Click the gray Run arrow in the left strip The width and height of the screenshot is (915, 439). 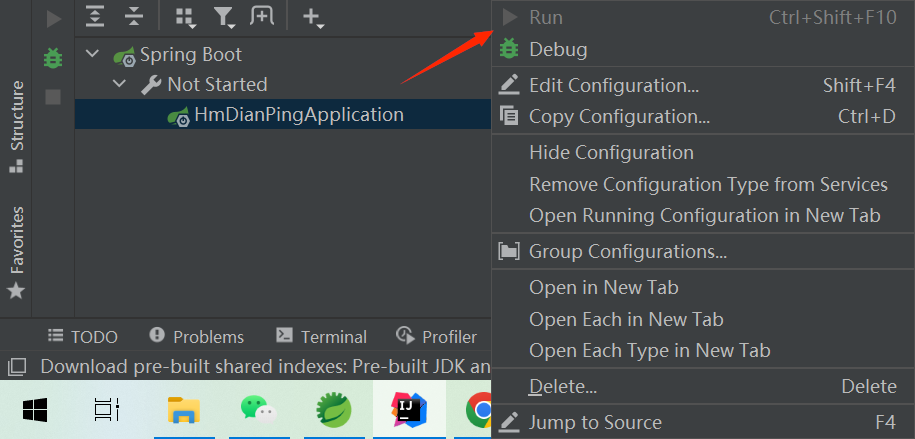54,19
